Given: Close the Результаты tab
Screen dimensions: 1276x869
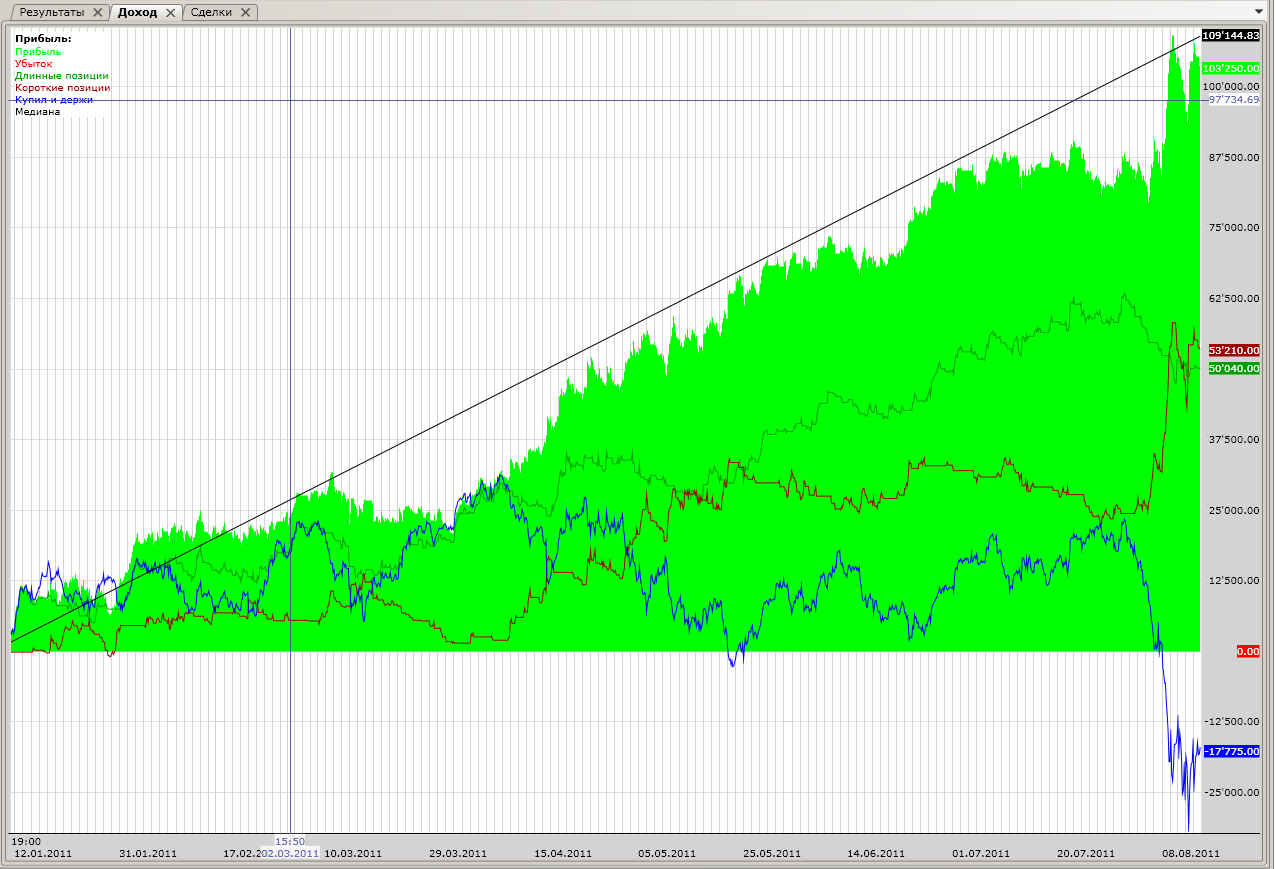Looking at the screenshot, I should tap(97, 13).
